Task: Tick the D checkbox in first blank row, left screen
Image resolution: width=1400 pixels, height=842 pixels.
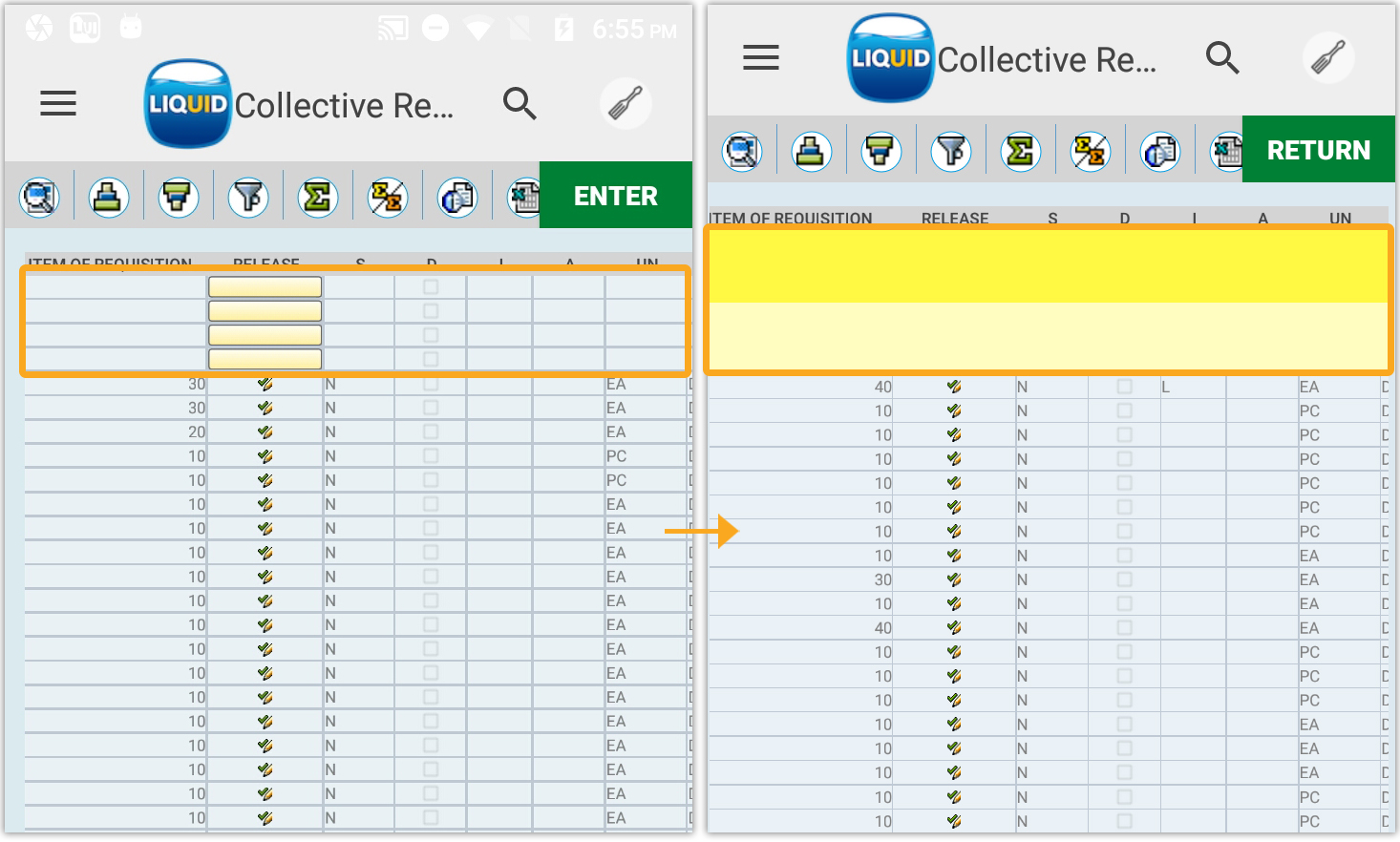Action: coord(431,287)
